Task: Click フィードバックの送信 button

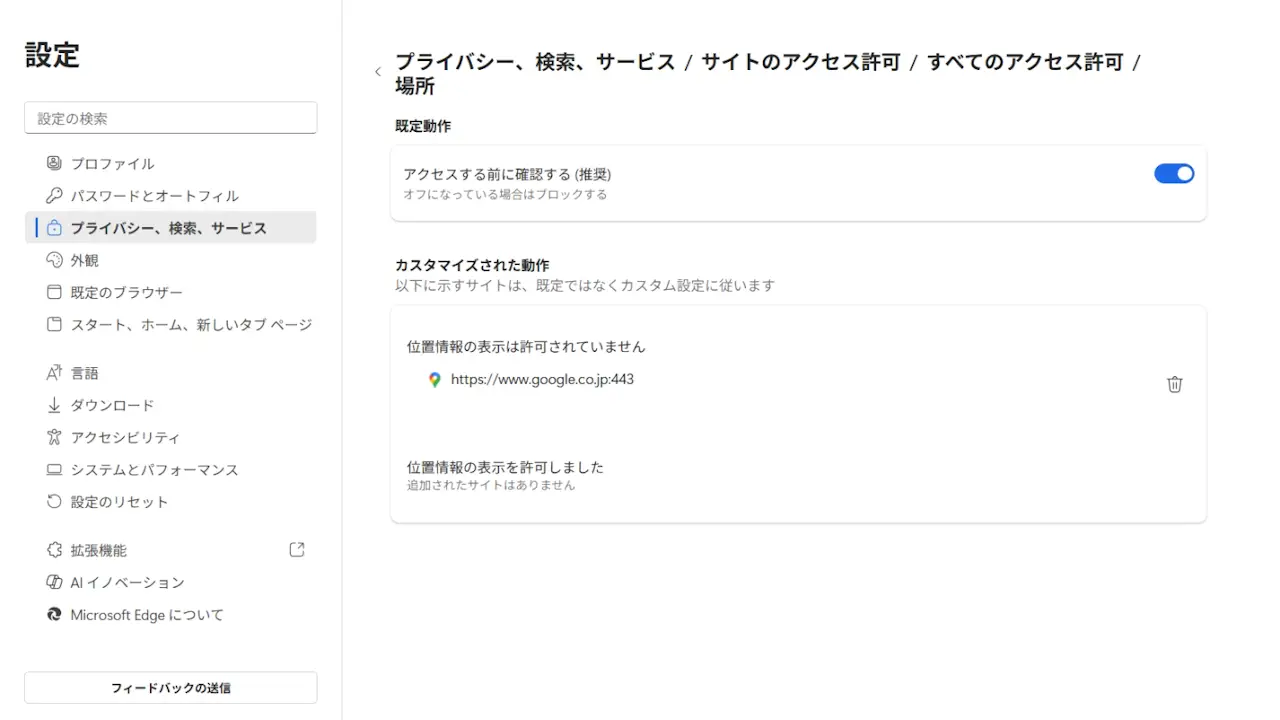Action: (170, 688)
